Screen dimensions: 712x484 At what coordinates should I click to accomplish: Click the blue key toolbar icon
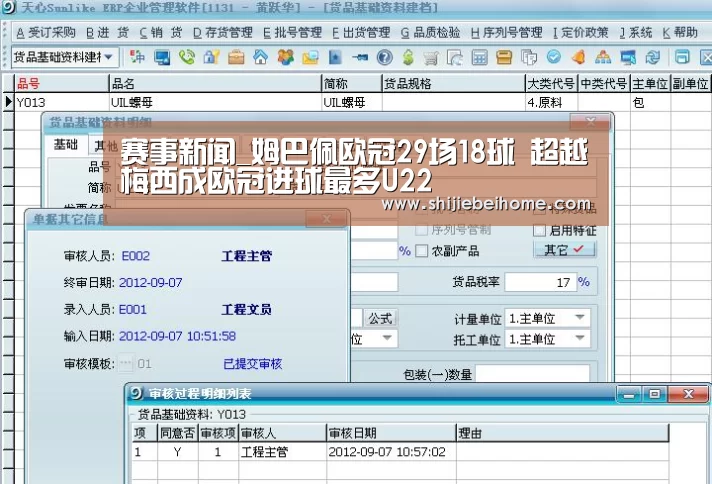tap(360, 57)
